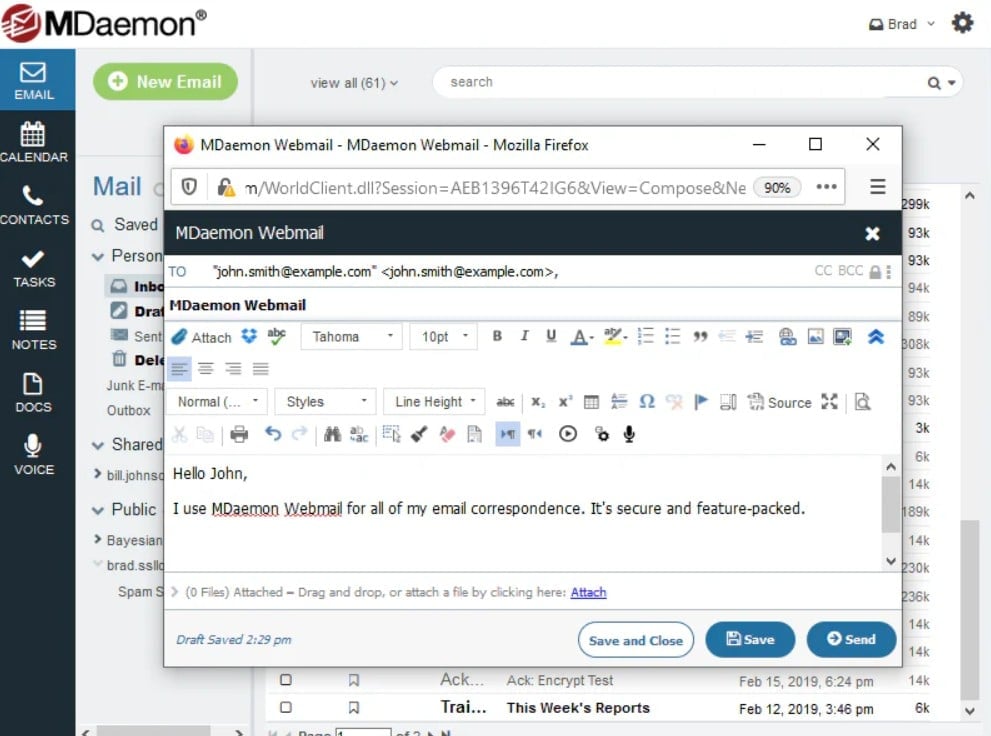Insert an anchor flag
This screenshot has width=991, height=736.
click(700, 402)
